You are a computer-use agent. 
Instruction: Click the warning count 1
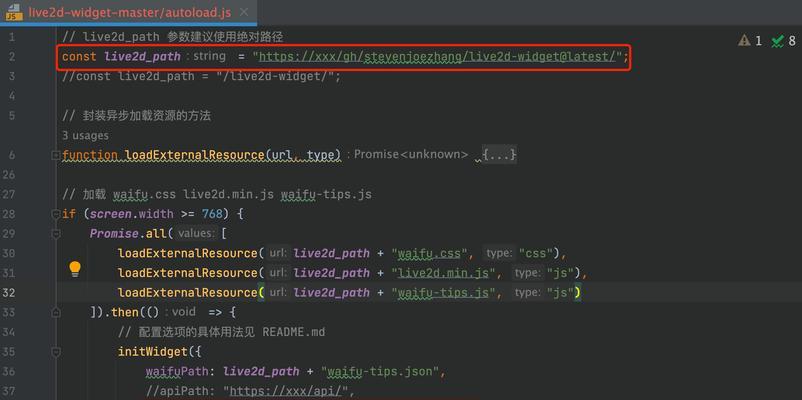758,41
